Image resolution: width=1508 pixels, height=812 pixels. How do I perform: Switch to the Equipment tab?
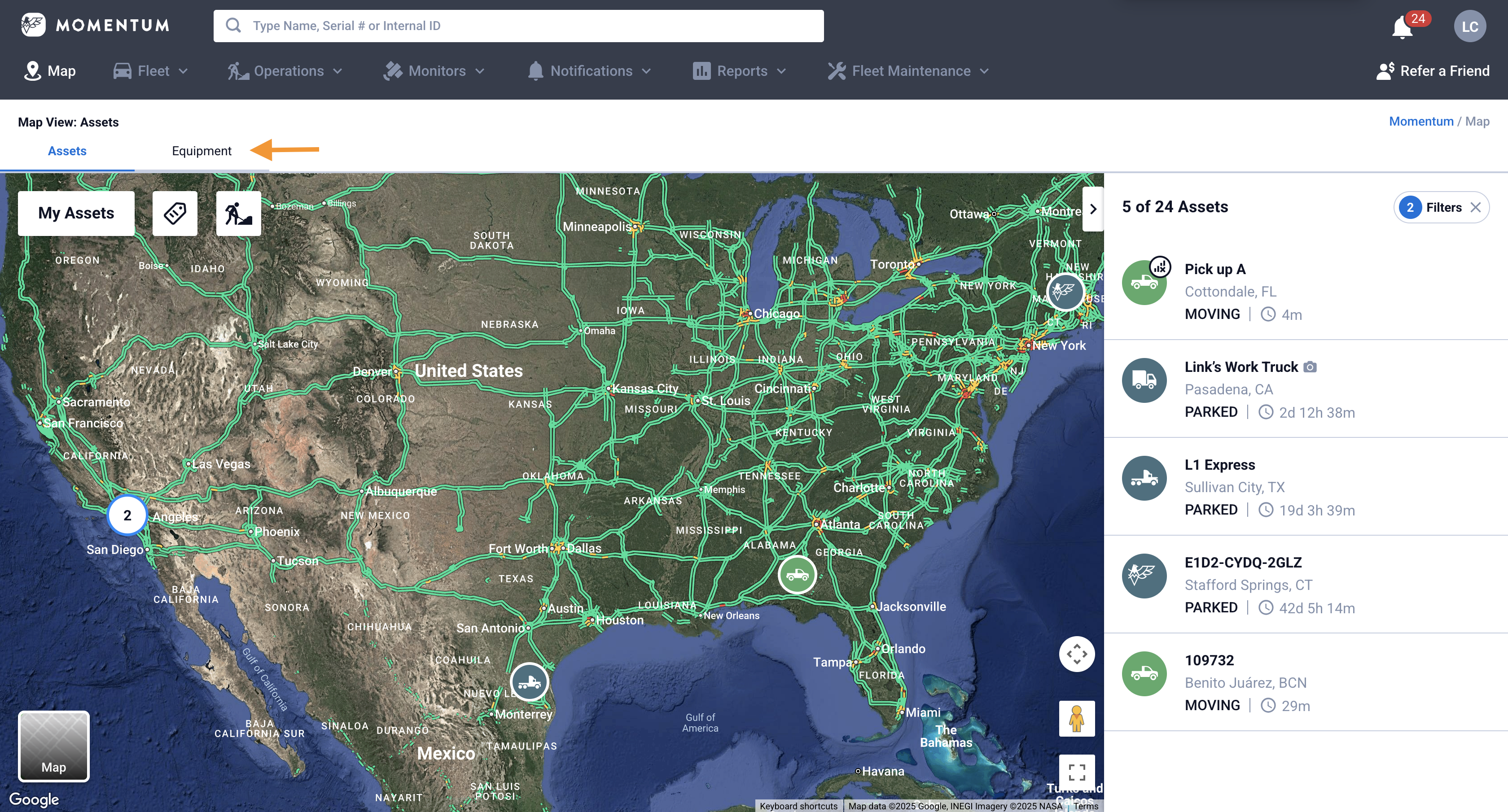202,151
